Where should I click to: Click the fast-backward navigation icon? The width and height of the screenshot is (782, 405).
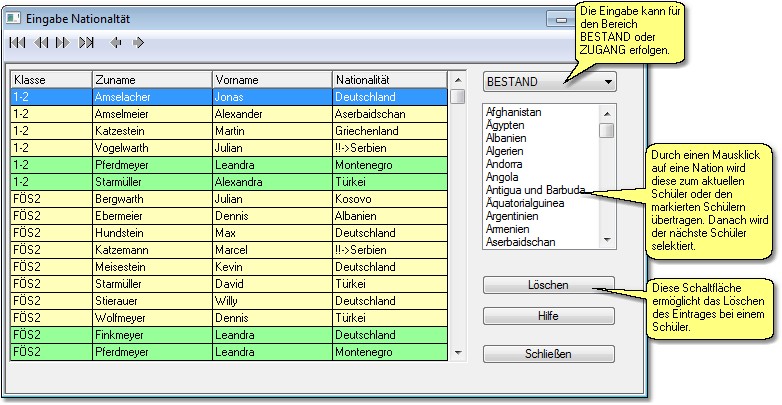tap(41, 43)
